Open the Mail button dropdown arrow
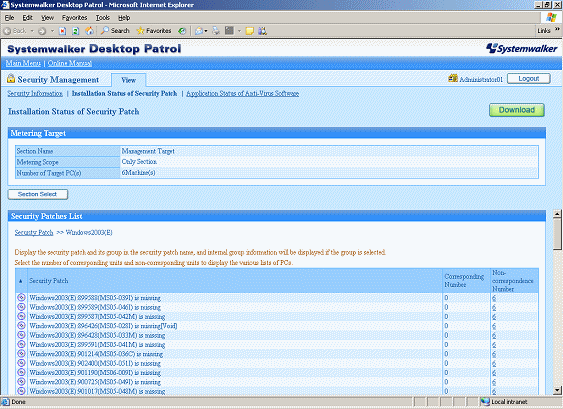The width and height of the screenshot is (563, 409). coord(206,31)
